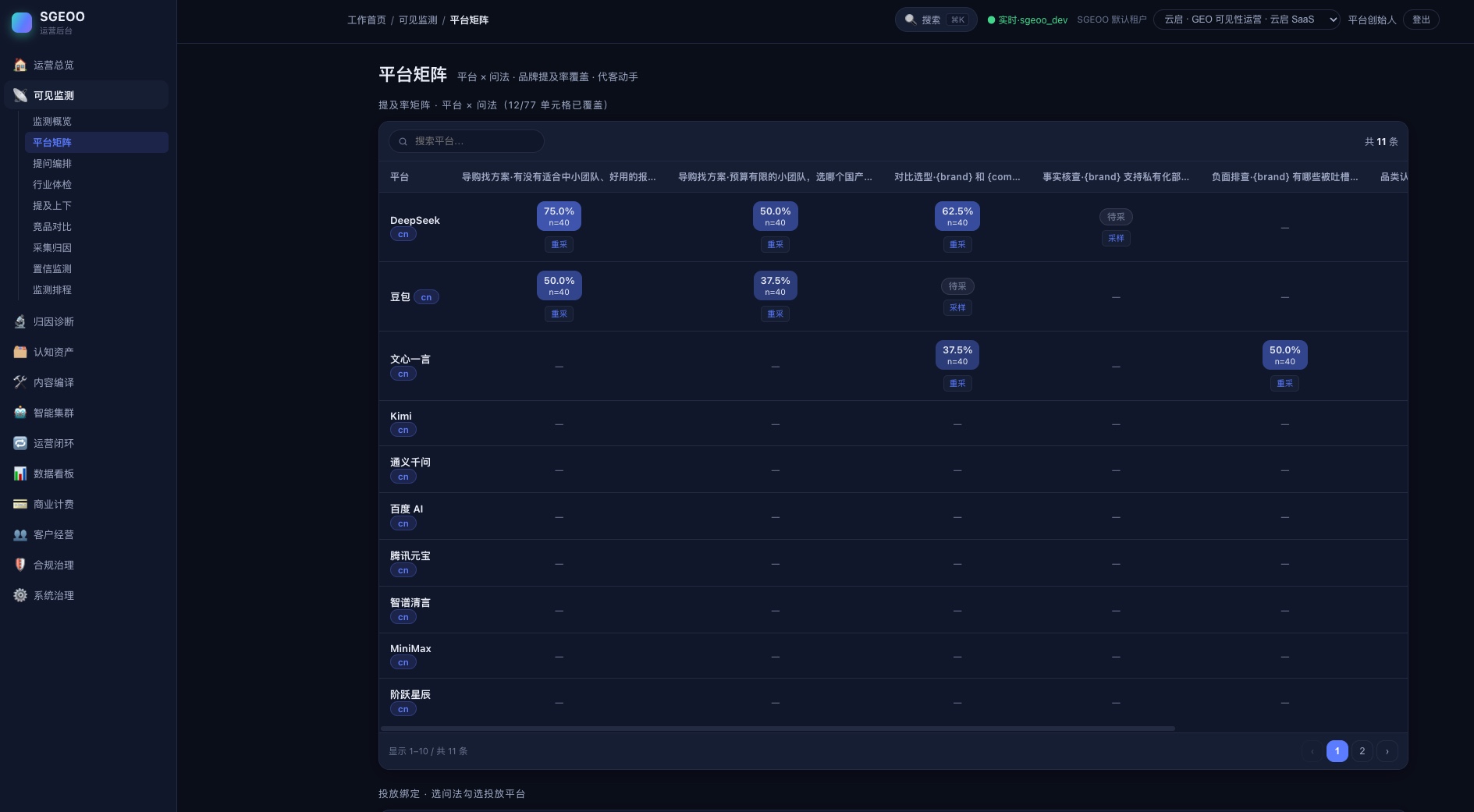Go to next page with right chevron
Viewport: 1474px width, 812px height.
click(1387, 751)
